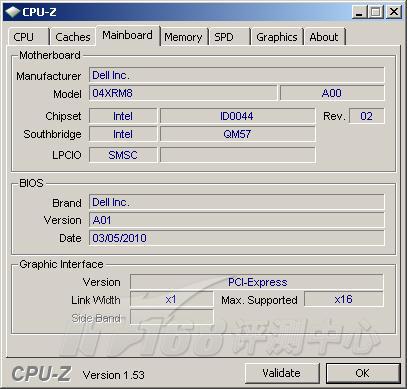The image size is (407, 389).
Task: Click the Max. Supported x16 field
Action: (x=344, y=299)
